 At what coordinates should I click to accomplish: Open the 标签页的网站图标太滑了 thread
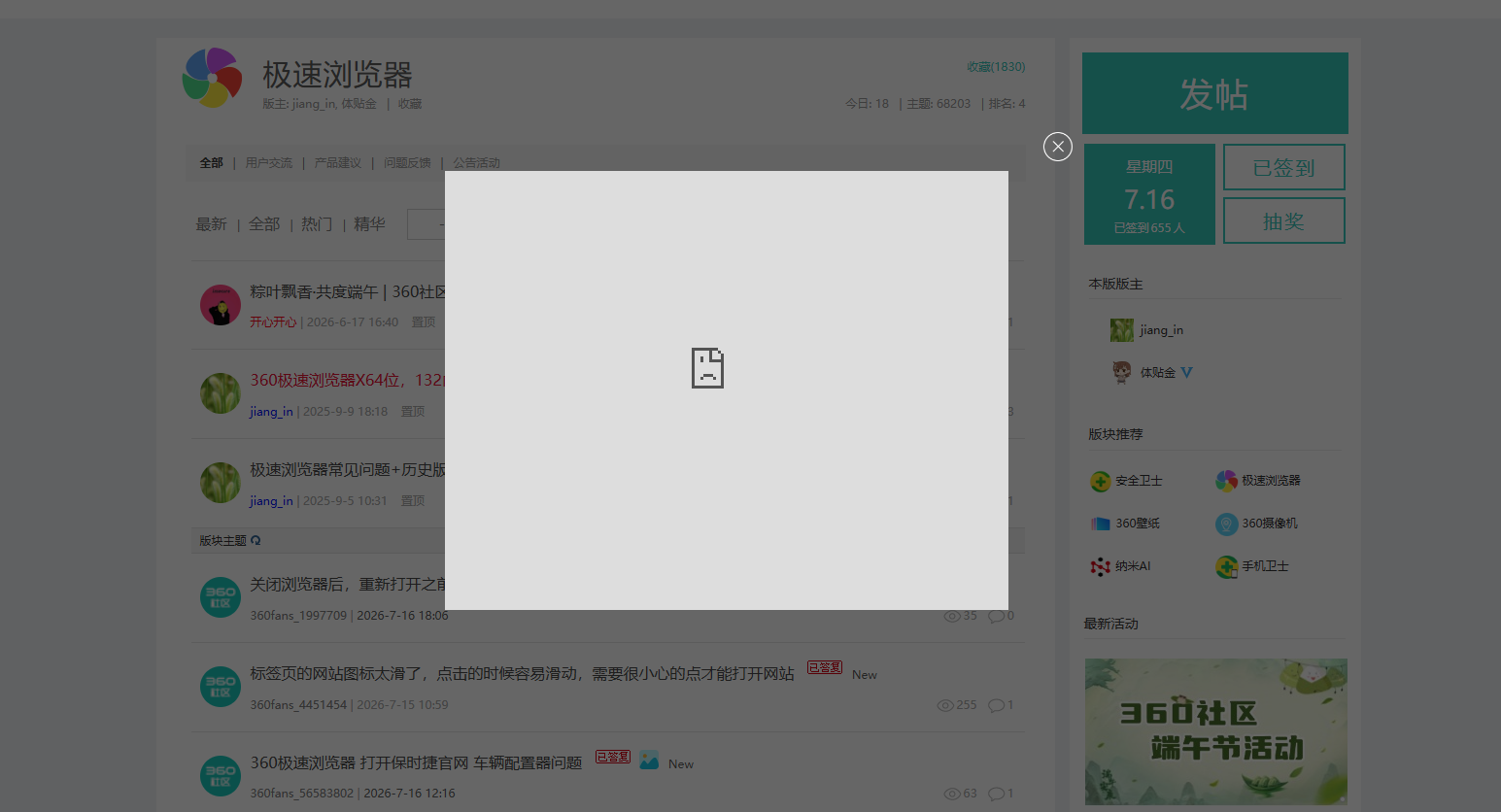522,673
